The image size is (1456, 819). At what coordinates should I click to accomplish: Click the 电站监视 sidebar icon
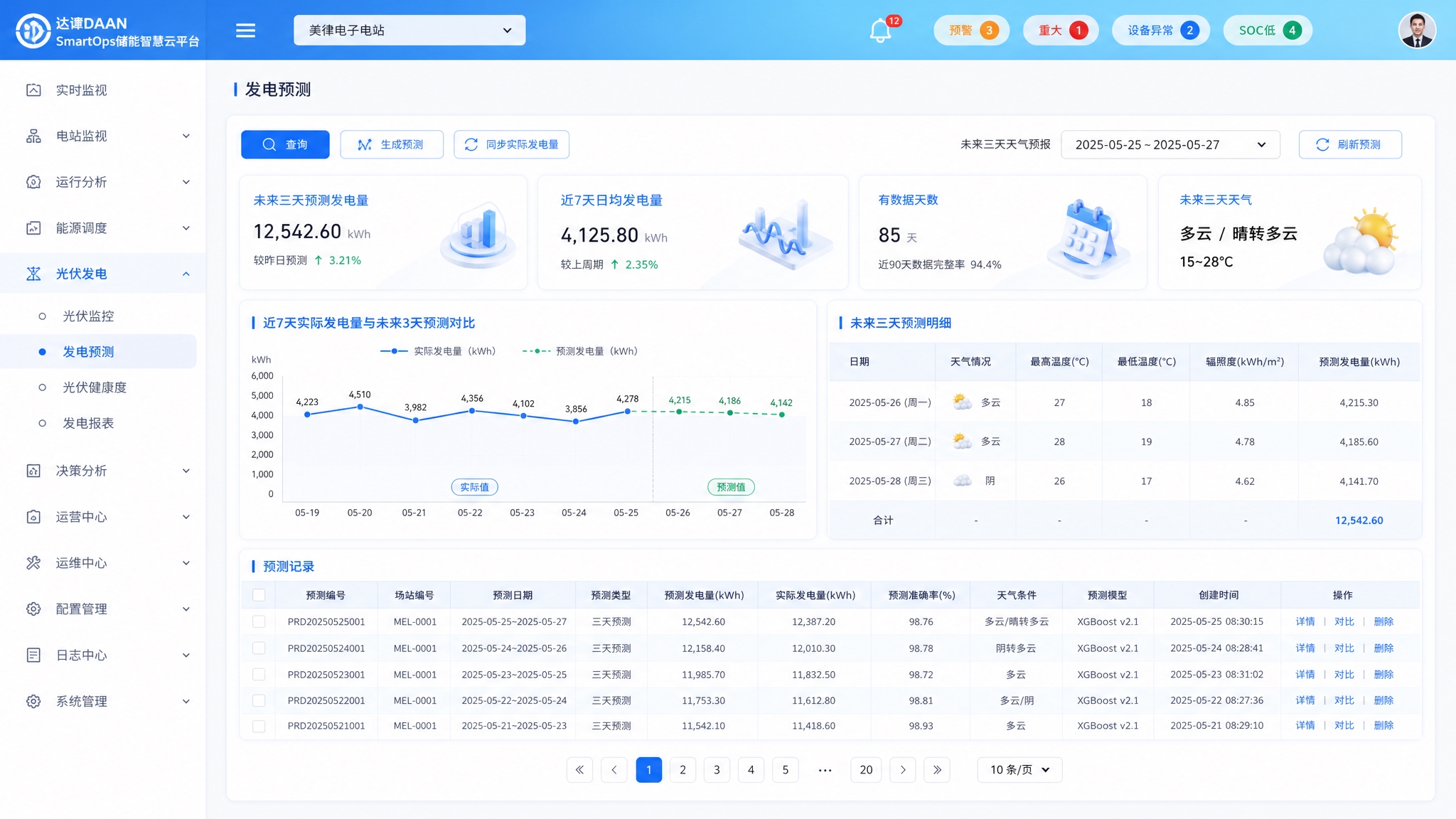[33, 136]
